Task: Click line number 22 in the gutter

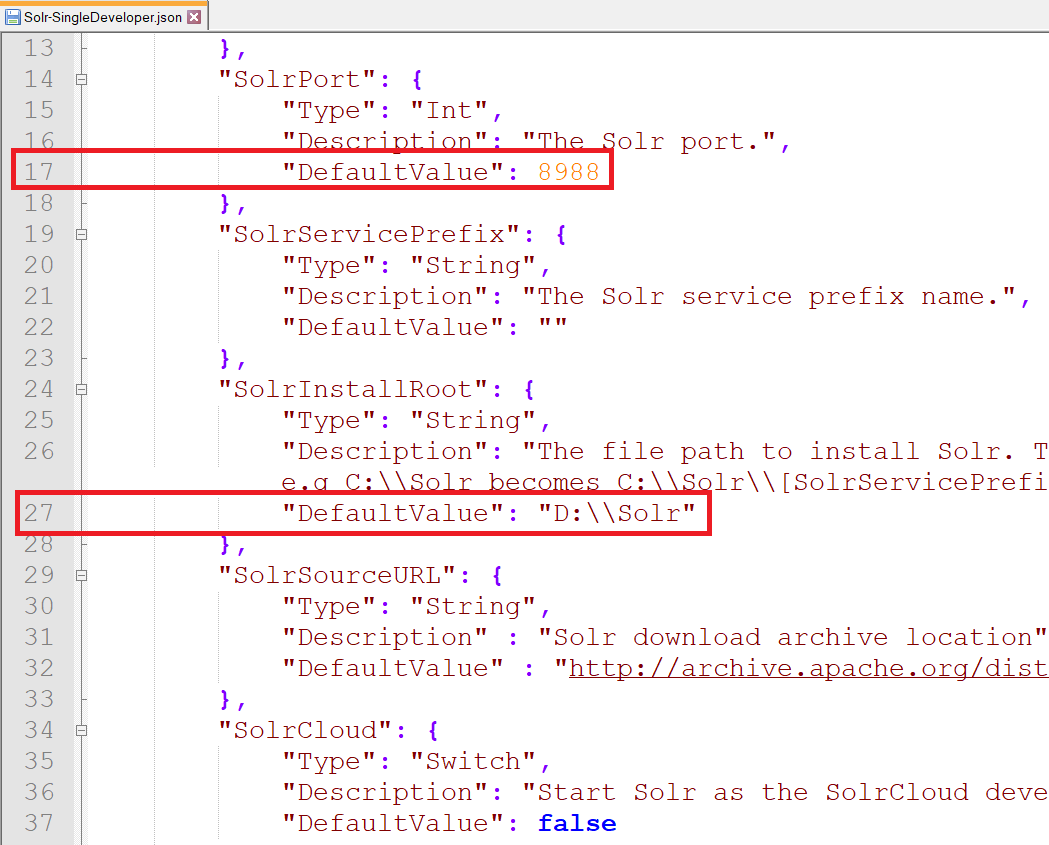Action: 39,327
